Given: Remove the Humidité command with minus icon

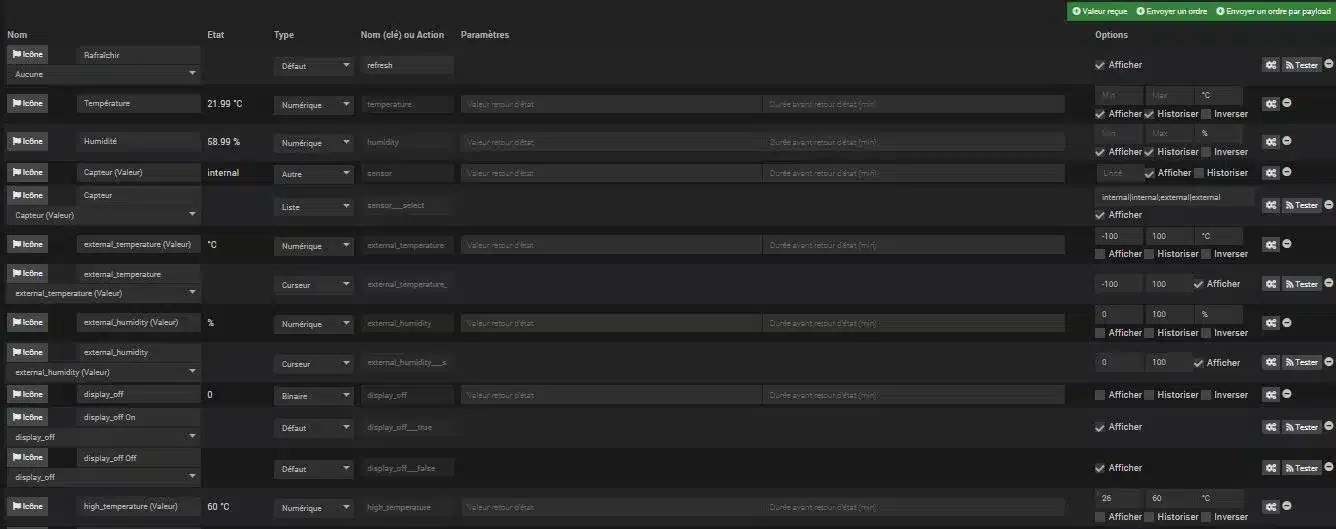Looking at the screenshot, I should pos(1287,141).
